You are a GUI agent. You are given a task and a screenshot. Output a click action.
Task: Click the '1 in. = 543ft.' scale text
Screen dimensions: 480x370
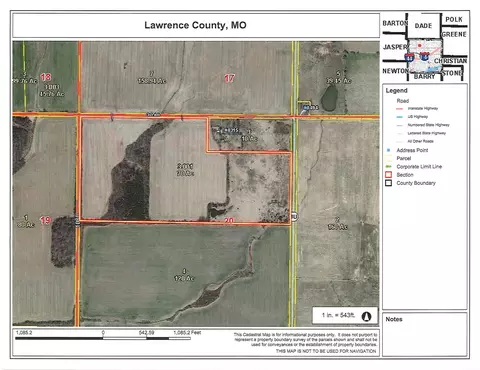pyautogui.click(x=338, y=315)
